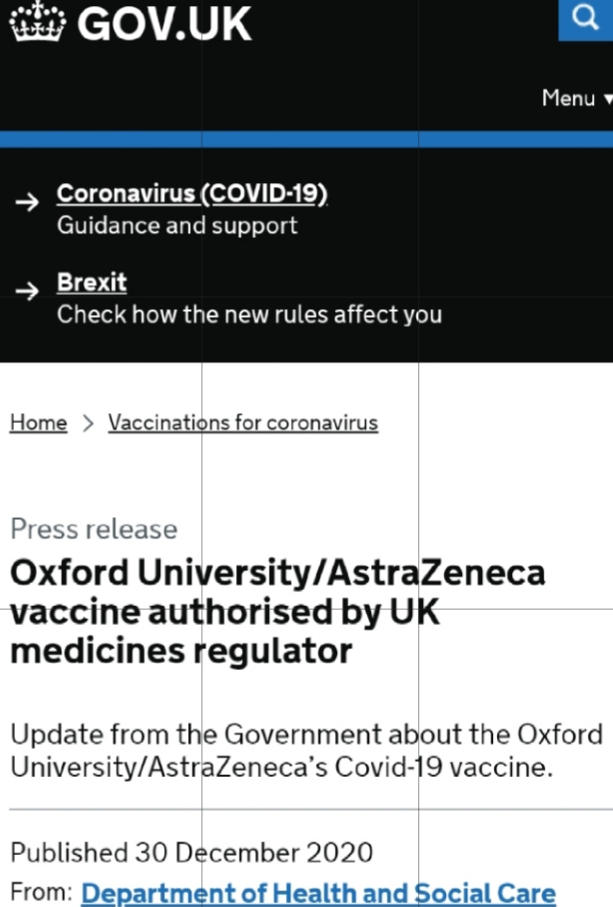Click the blue bar under the header
This screenshot has height=907, width=613.
coord(306,139)
